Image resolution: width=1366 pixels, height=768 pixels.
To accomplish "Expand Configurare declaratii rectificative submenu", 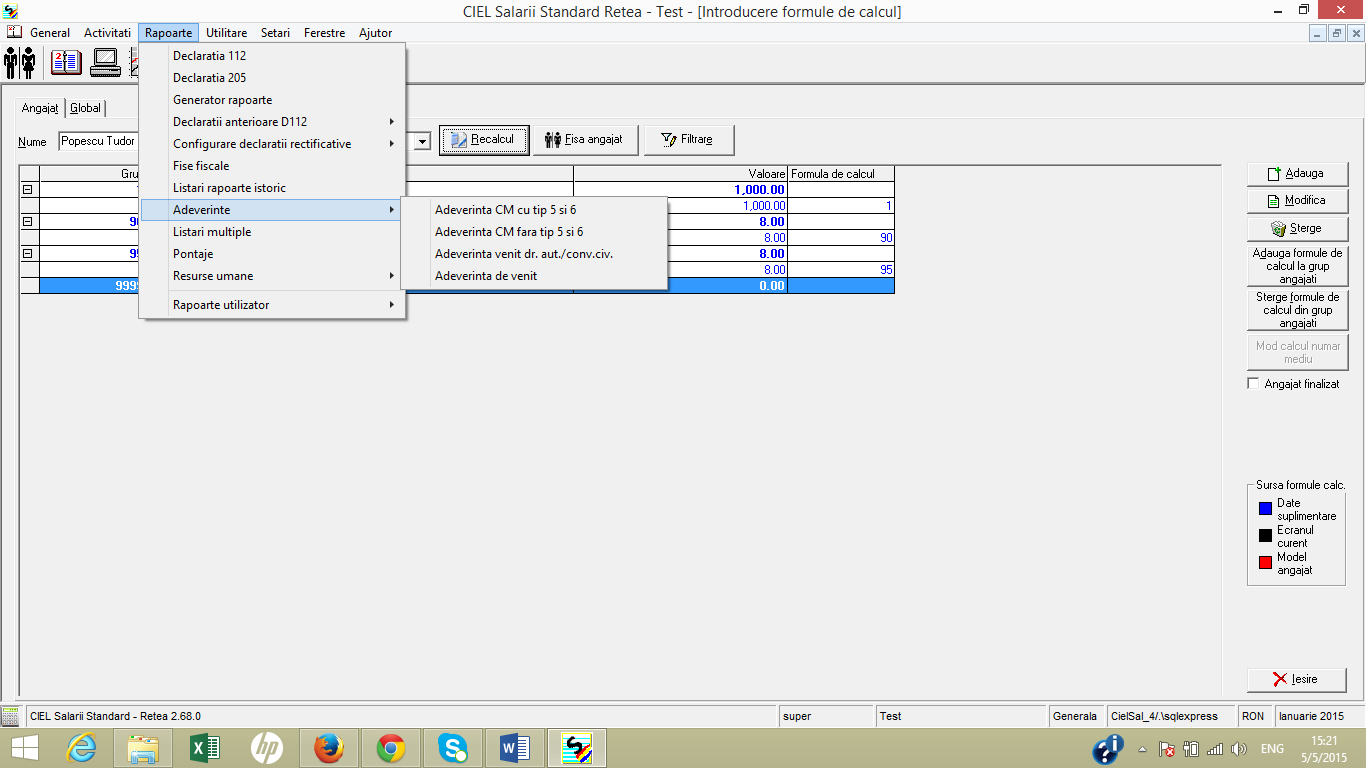I will click(x=273, y=144).
